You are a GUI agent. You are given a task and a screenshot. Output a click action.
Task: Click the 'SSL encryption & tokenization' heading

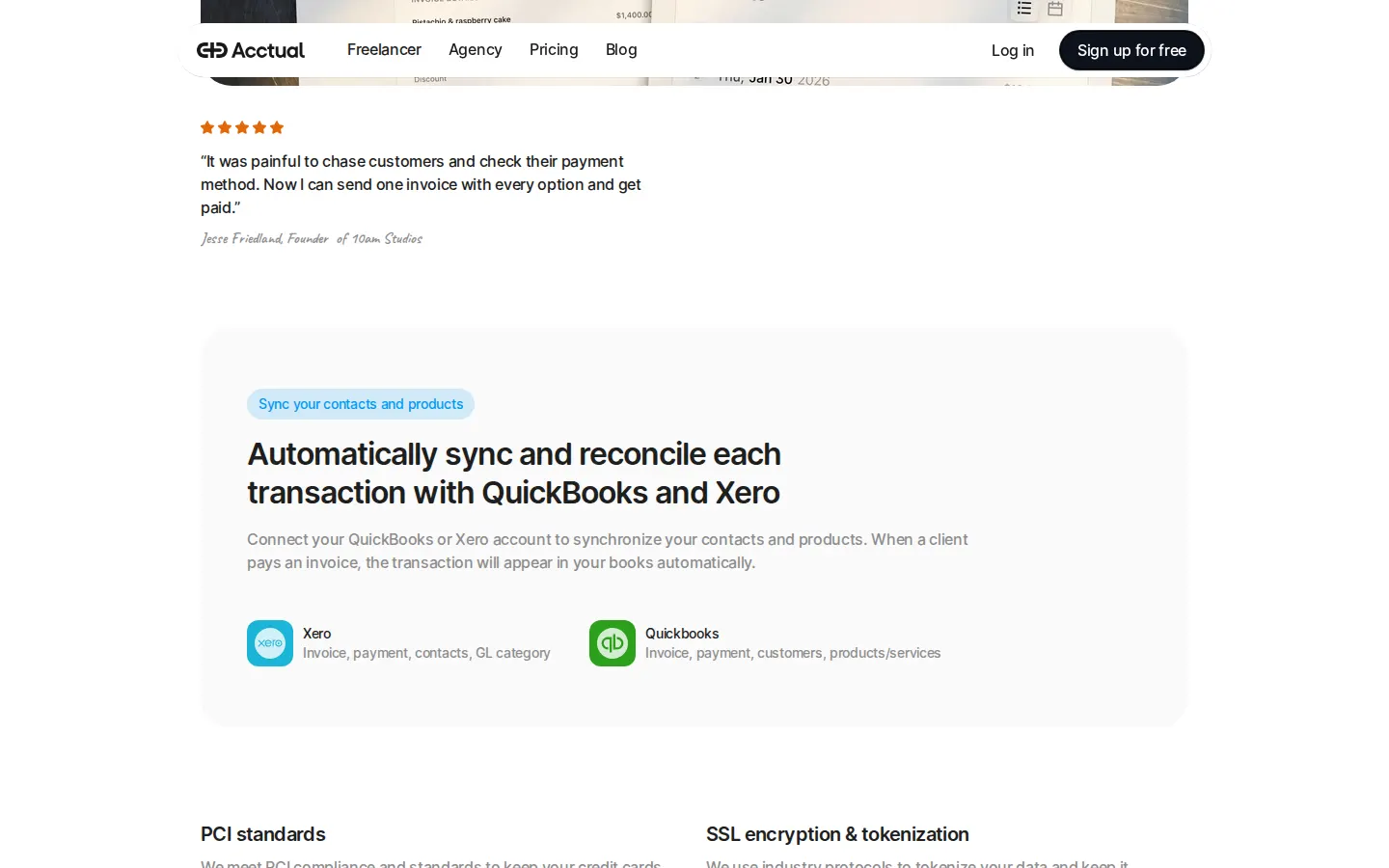tap(837, 834)
